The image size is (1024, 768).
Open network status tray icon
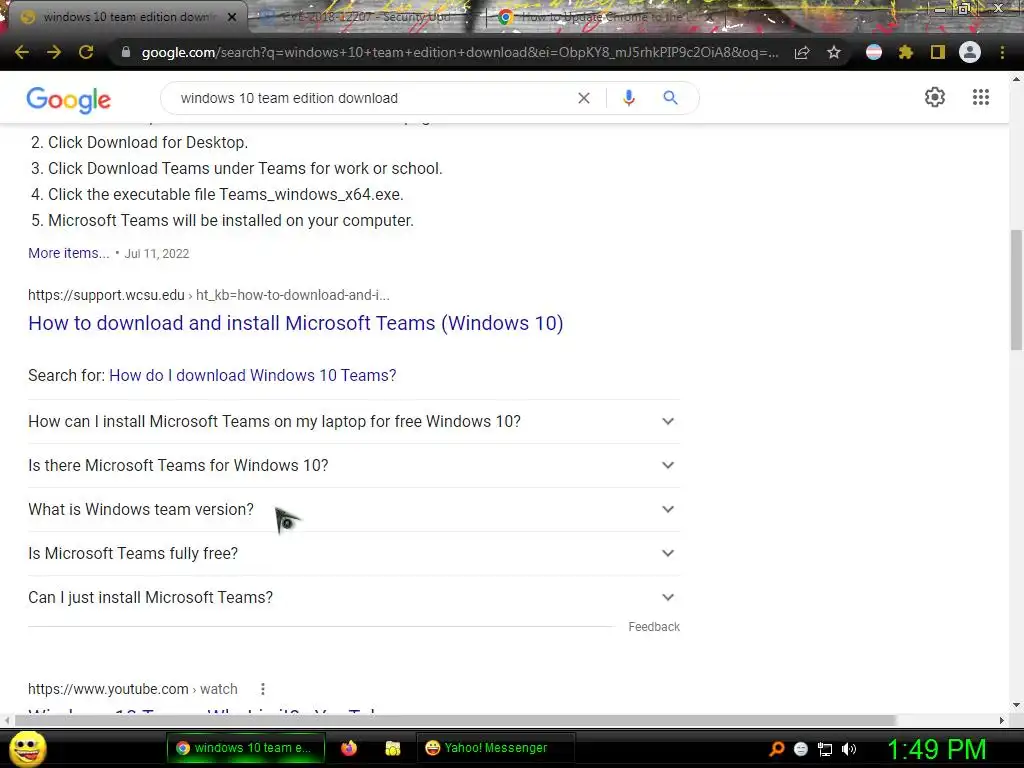click(825, 749)
